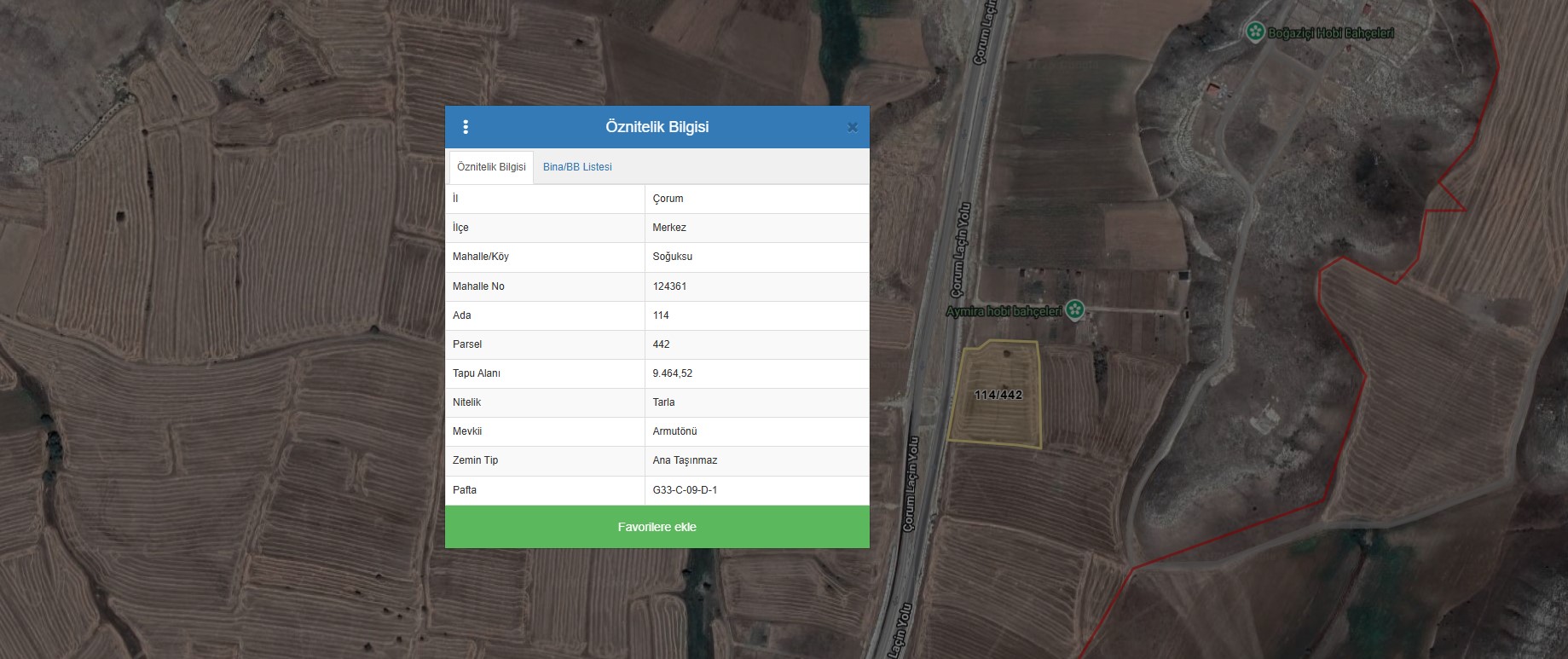Click the Merkez value in İlçe row

(669, 228)
